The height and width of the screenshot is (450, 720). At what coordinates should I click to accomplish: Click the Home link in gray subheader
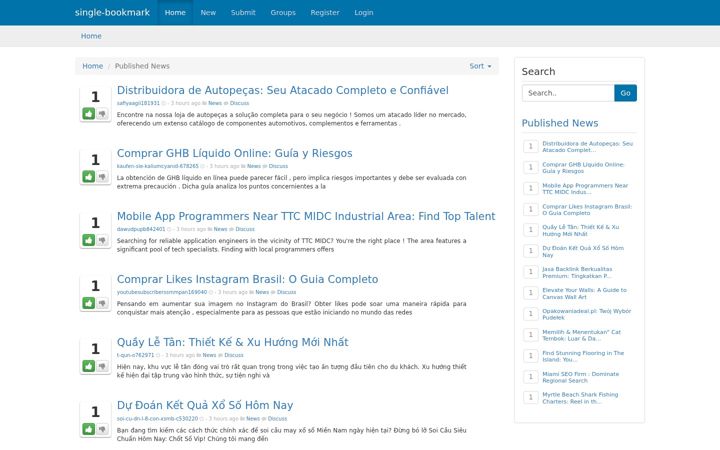[x=91, y=36]
